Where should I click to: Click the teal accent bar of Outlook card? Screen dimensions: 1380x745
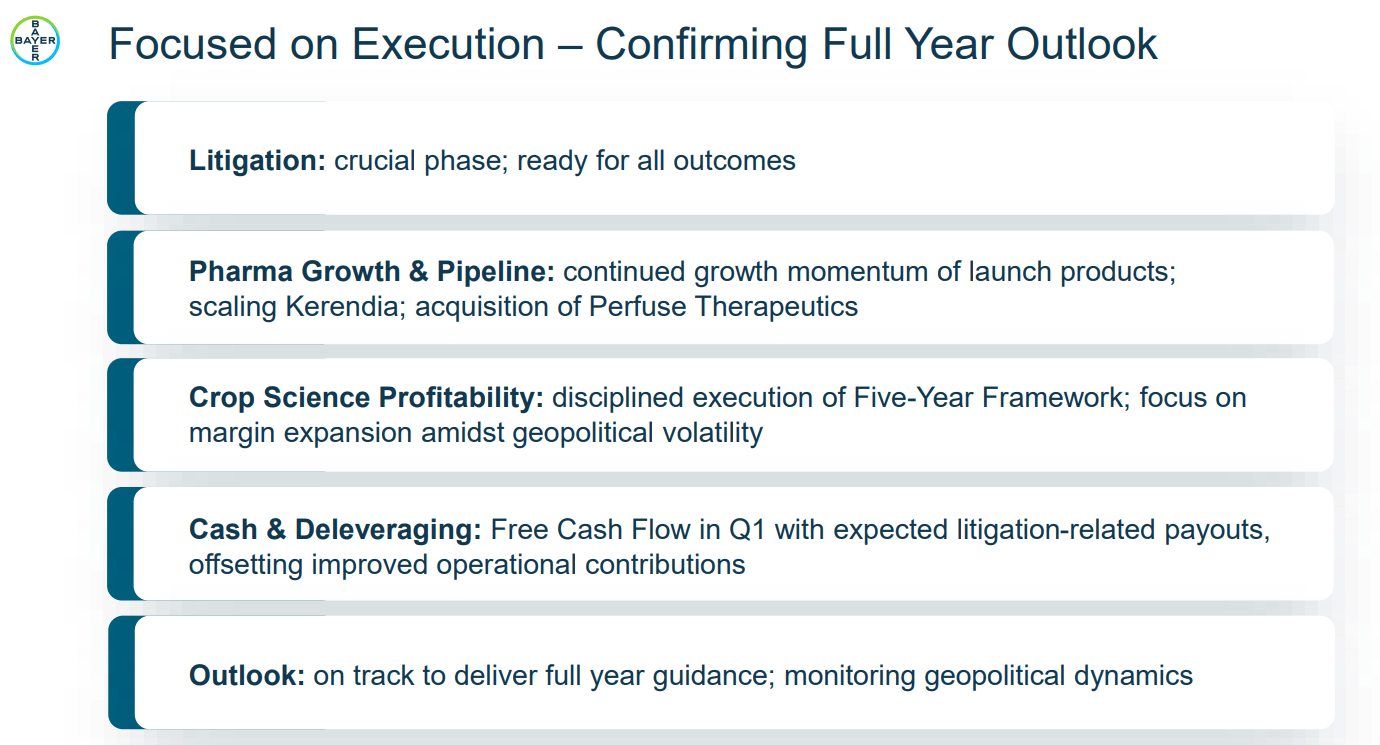[121, 672]
